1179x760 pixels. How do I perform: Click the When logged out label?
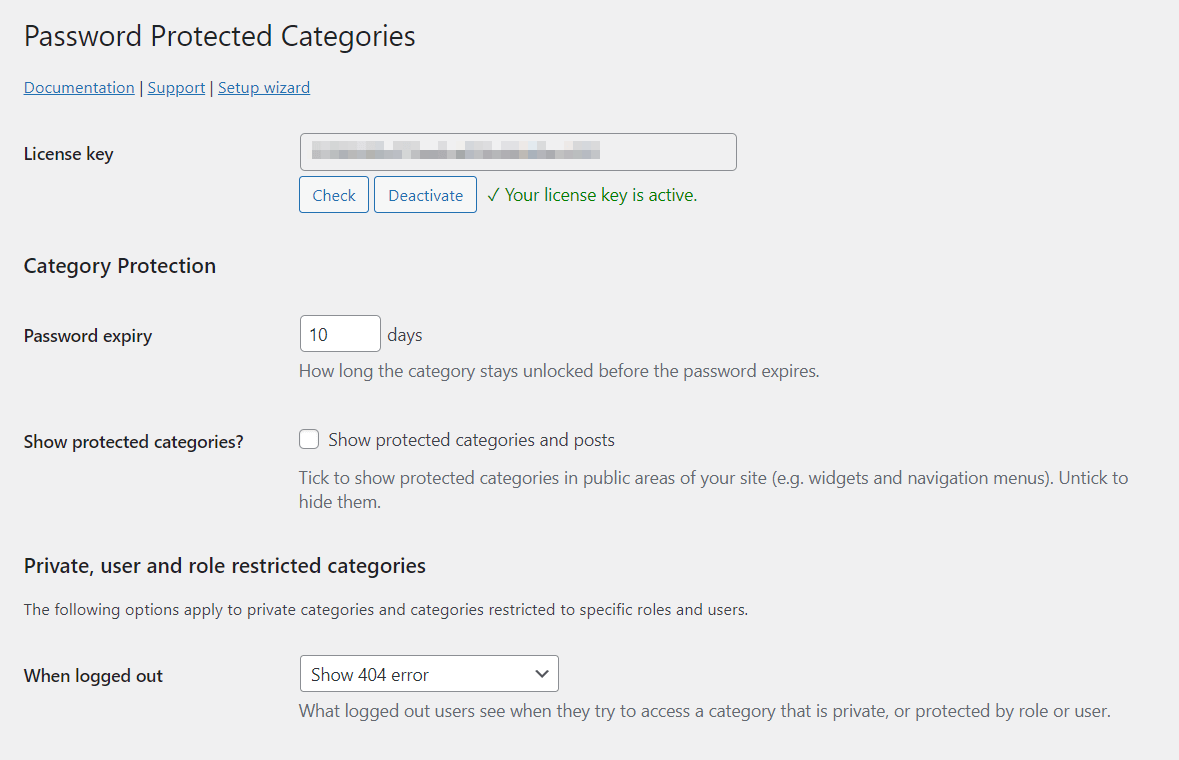92,675
